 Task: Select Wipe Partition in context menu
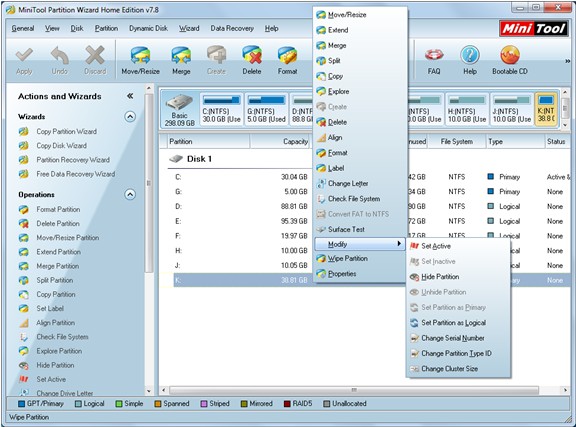pos(360,258)
